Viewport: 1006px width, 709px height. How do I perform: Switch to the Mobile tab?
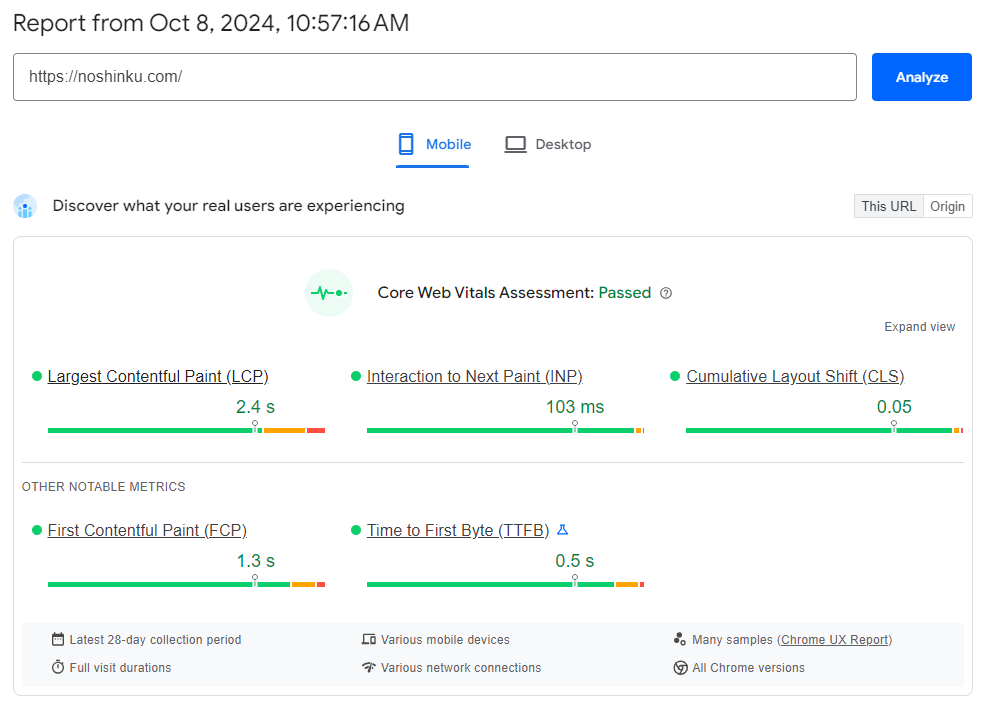point(434,145)
